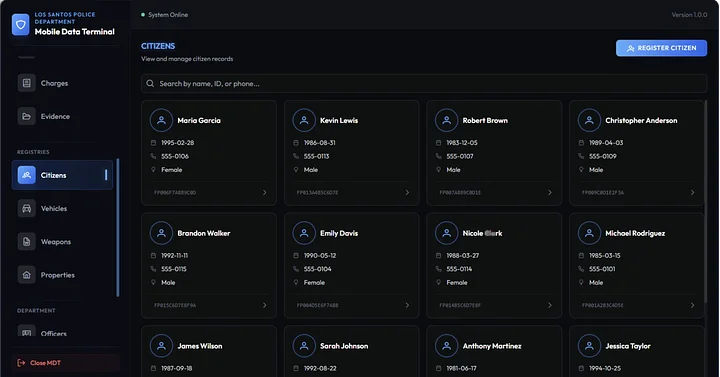Click the citizen list scrollbar
This screenshot has height=377, width=720.
click(x=706, y=202)
